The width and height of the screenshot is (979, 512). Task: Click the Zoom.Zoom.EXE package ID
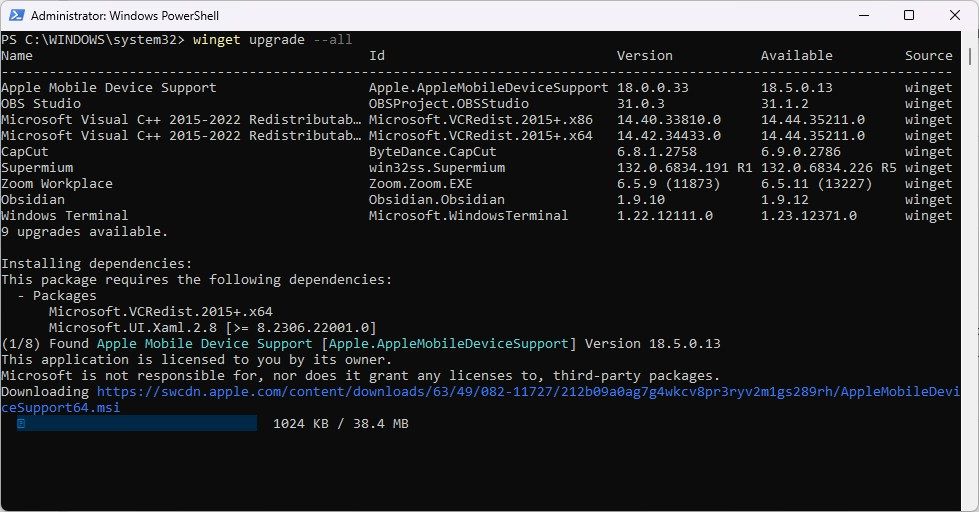(x=425, y=184)
